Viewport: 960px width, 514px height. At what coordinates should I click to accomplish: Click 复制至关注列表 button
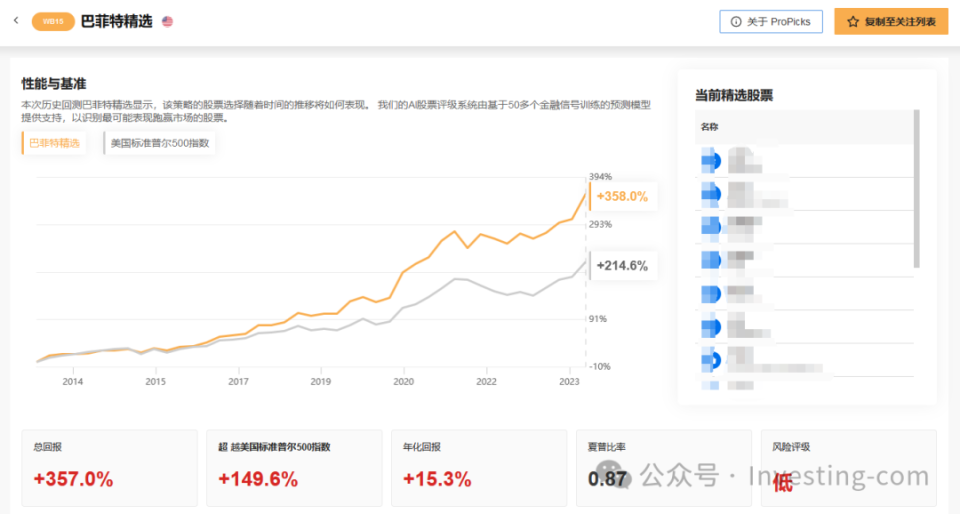coord(891,21)
